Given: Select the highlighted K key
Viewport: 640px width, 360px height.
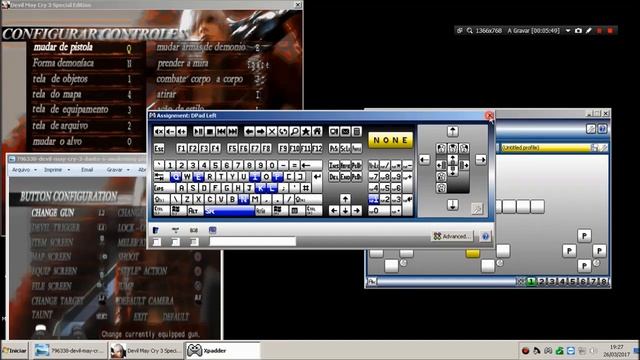Looking at the screenshot, I should tap(261, 188).
